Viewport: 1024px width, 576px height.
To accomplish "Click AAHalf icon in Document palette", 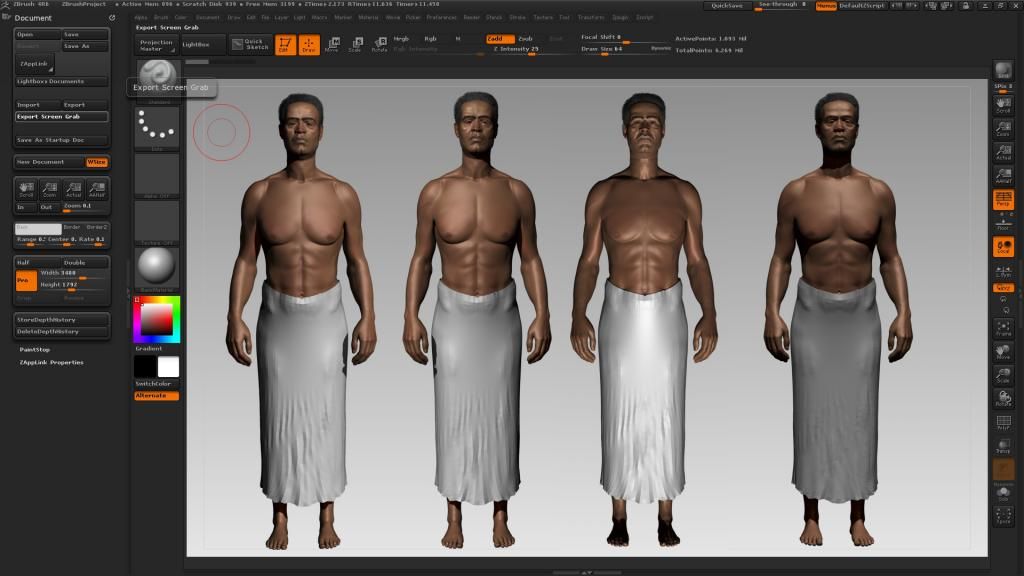I will (97, 189).
